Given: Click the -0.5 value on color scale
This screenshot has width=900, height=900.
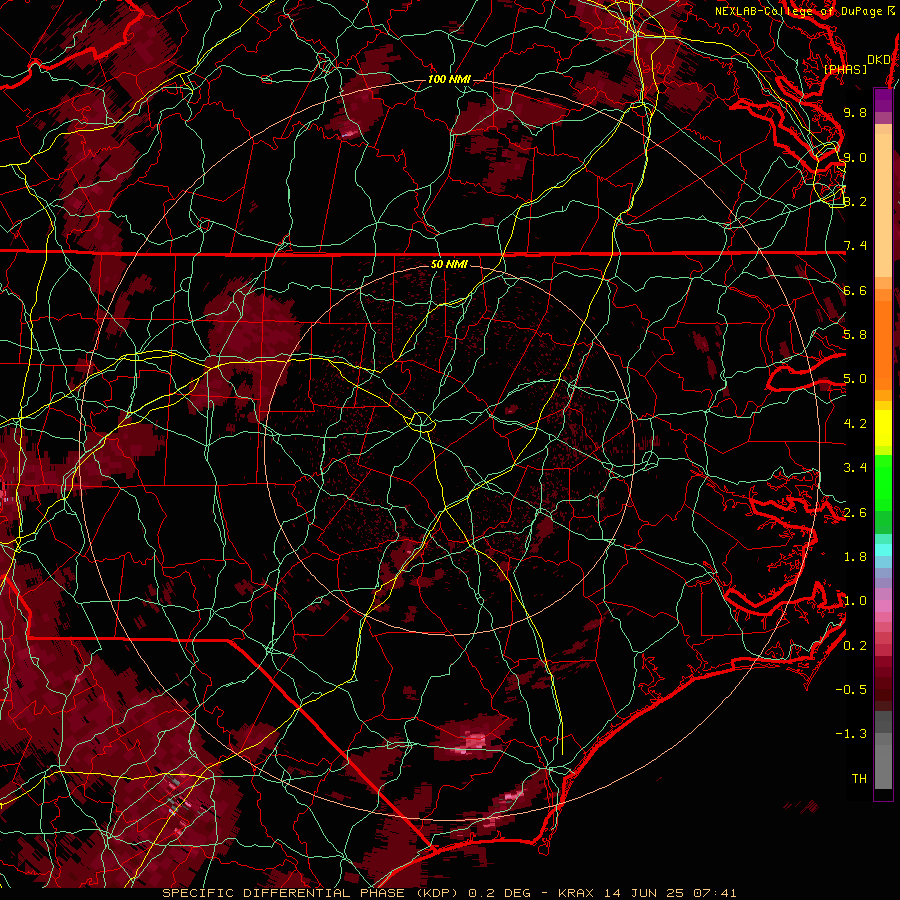Looking at the screenshot, I should (x=851, y=690).
